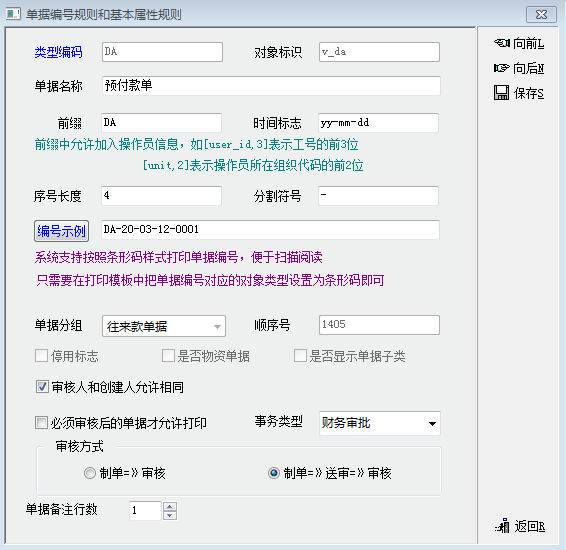Click the purple text 系统支持按照条形码样式打印单据编号

pyautogui.click(x=179, y=257)
